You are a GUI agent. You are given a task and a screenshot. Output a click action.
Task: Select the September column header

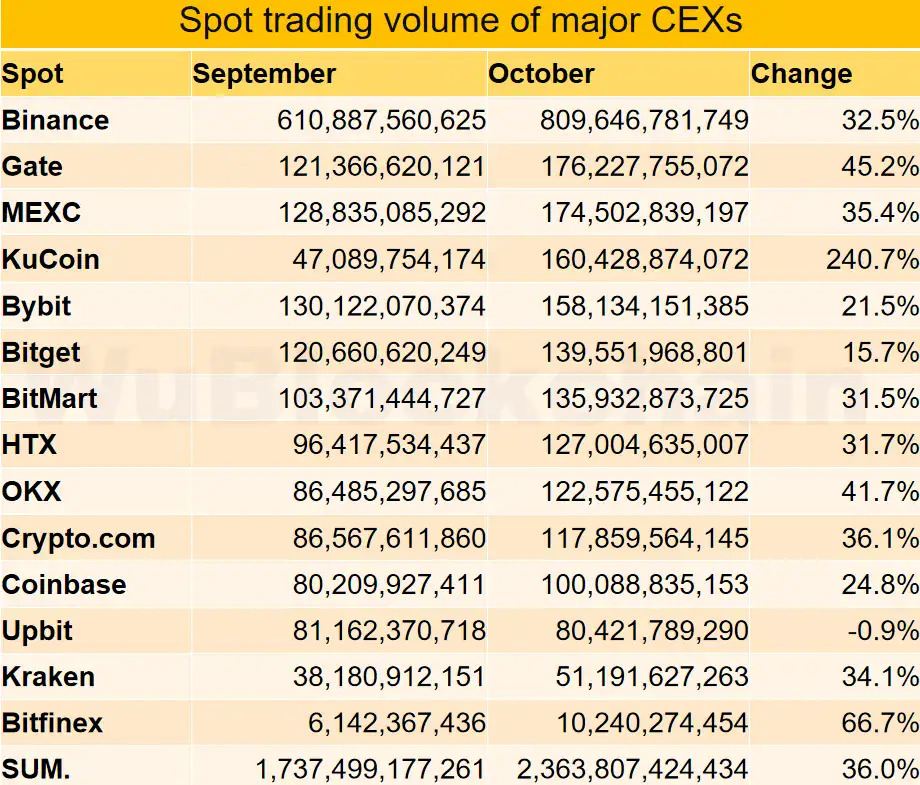pyautogui.click(x=264, y=74)
